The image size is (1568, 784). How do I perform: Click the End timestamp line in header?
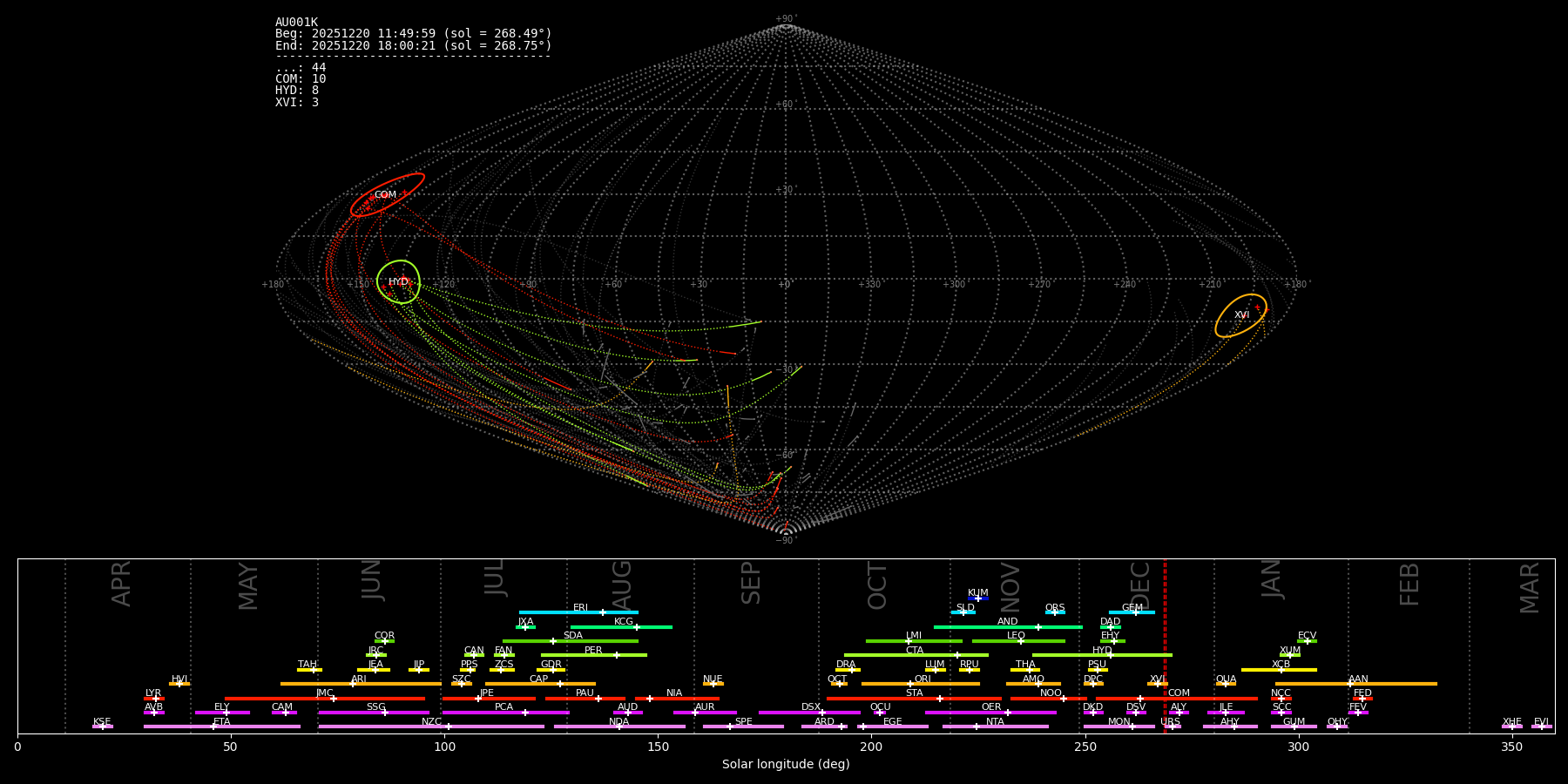pos(414,45)
